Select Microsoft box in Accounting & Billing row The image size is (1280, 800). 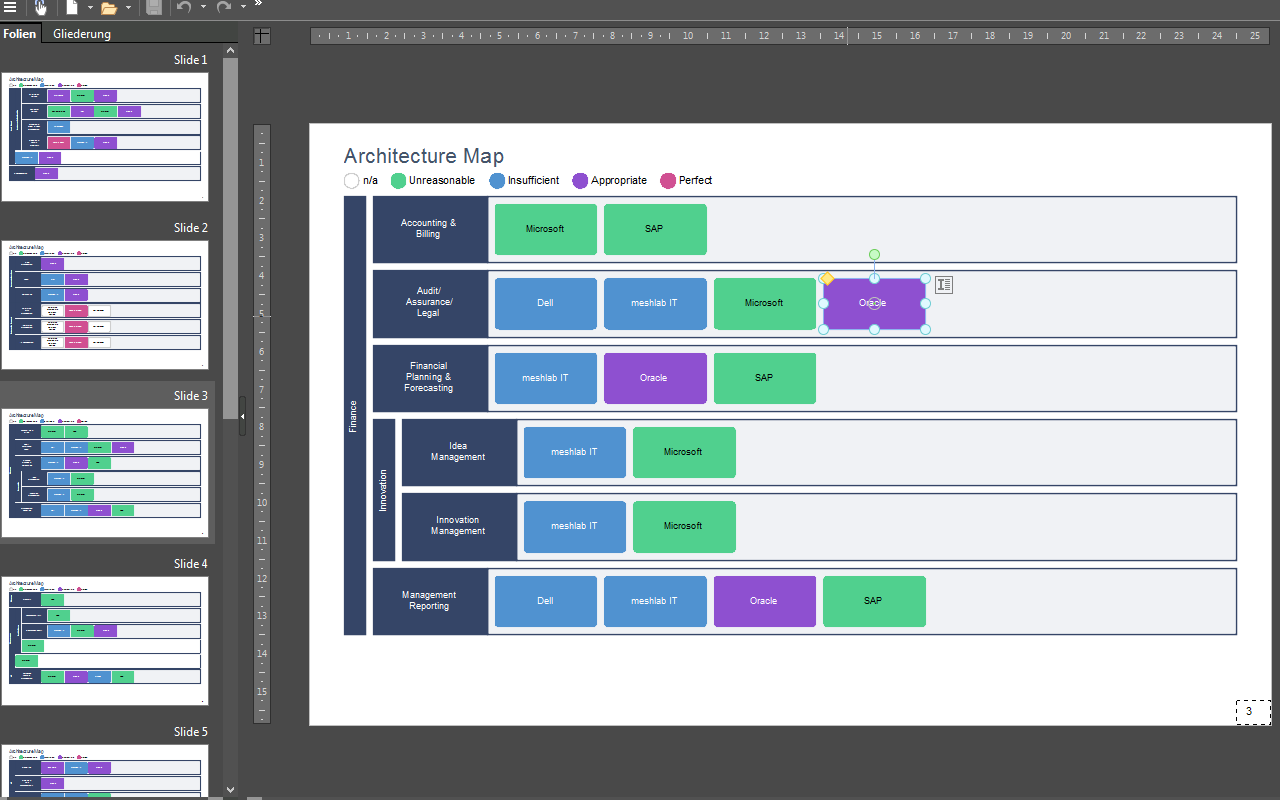pyautogui.click(x=546, y=229)
